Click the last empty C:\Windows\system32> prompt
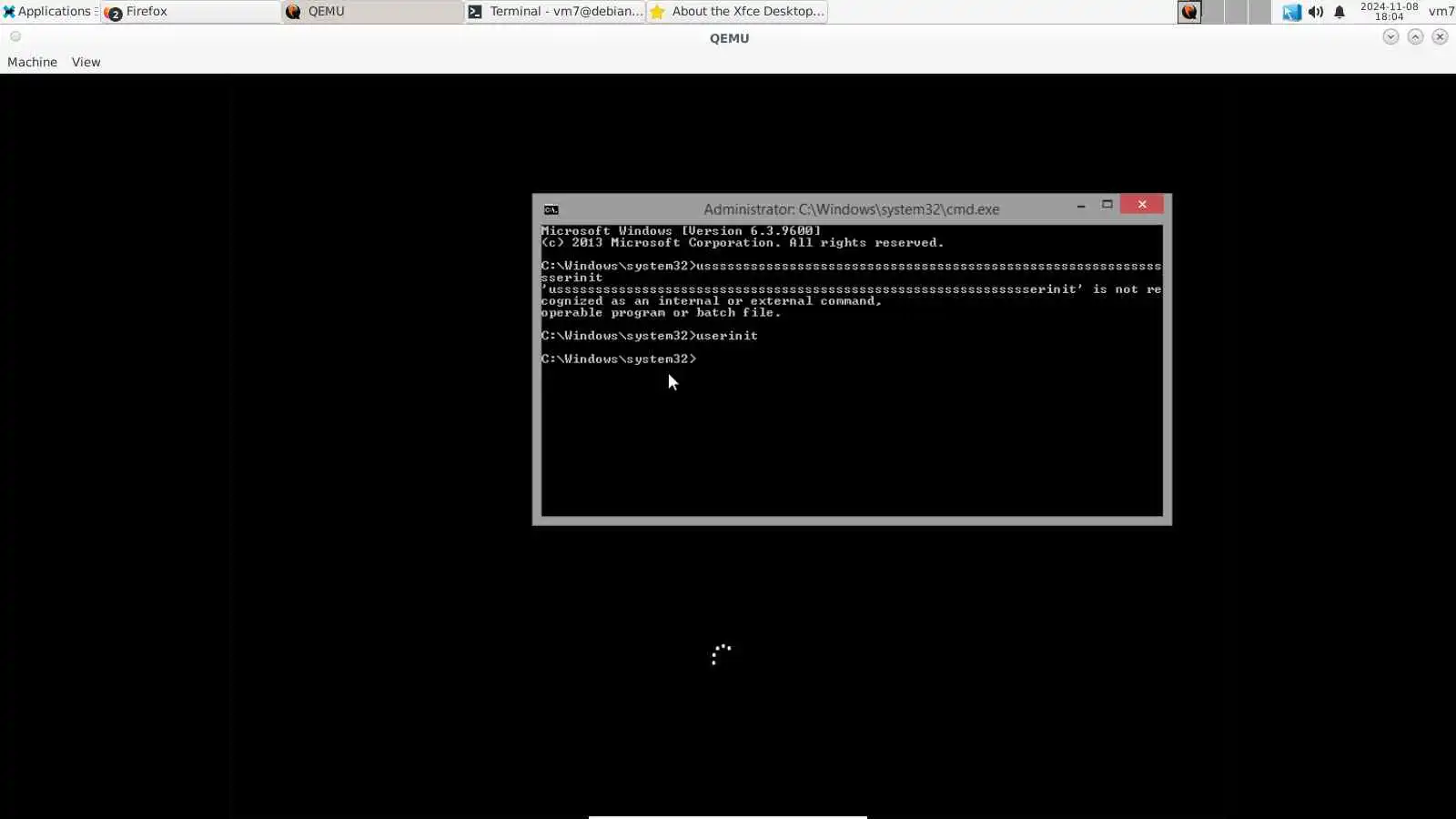This screenshot has height=819, width=1456. [619, 359]
